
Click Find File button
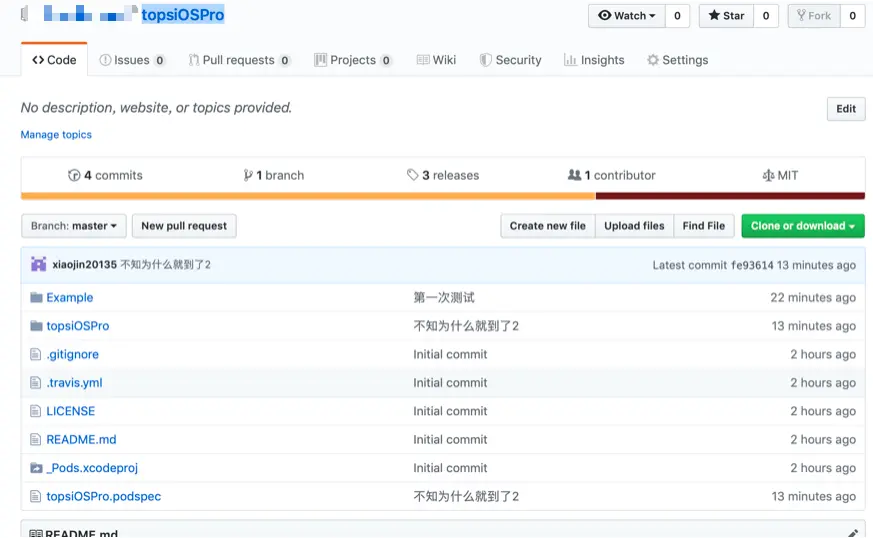pos(704,226)
